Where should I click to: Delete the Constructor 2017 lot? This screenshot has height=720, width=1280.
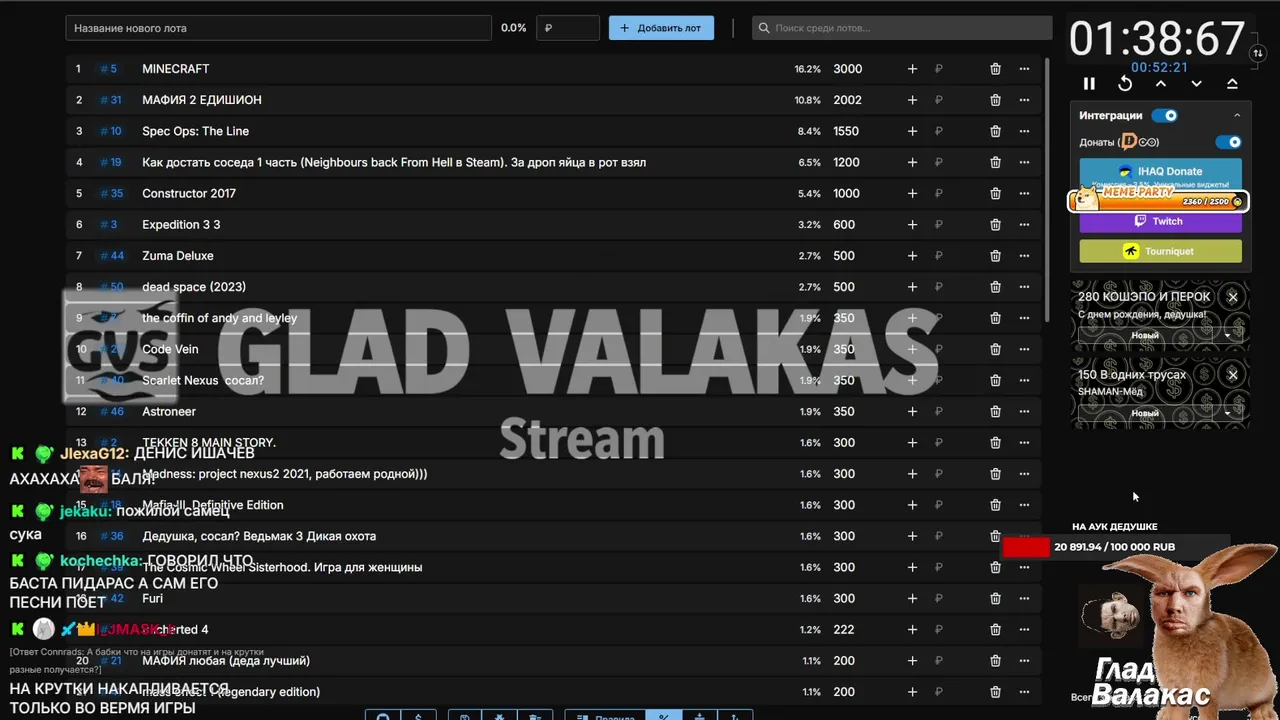(995, 193)
